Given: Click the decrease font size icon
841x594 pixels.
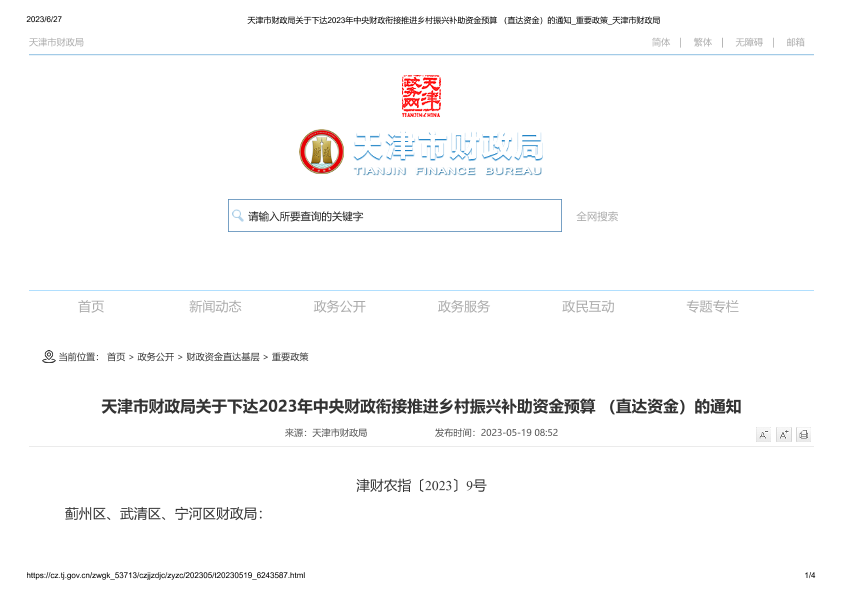Looking at the screenshot, I should (x=763, y=434).
